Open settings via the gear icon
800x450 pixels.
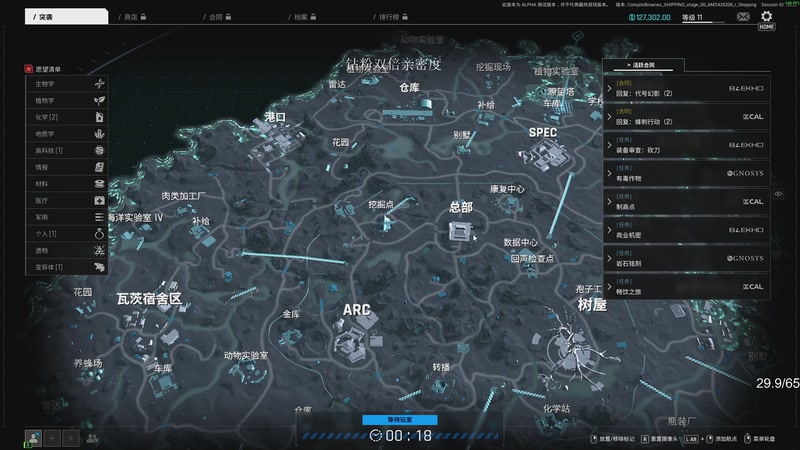[766, 16]
